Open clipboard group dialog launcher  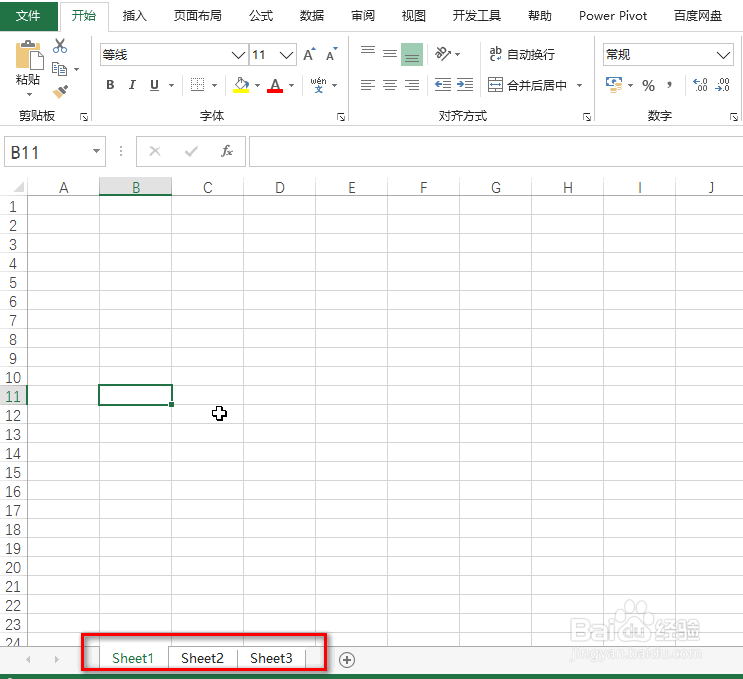point(84,117)
